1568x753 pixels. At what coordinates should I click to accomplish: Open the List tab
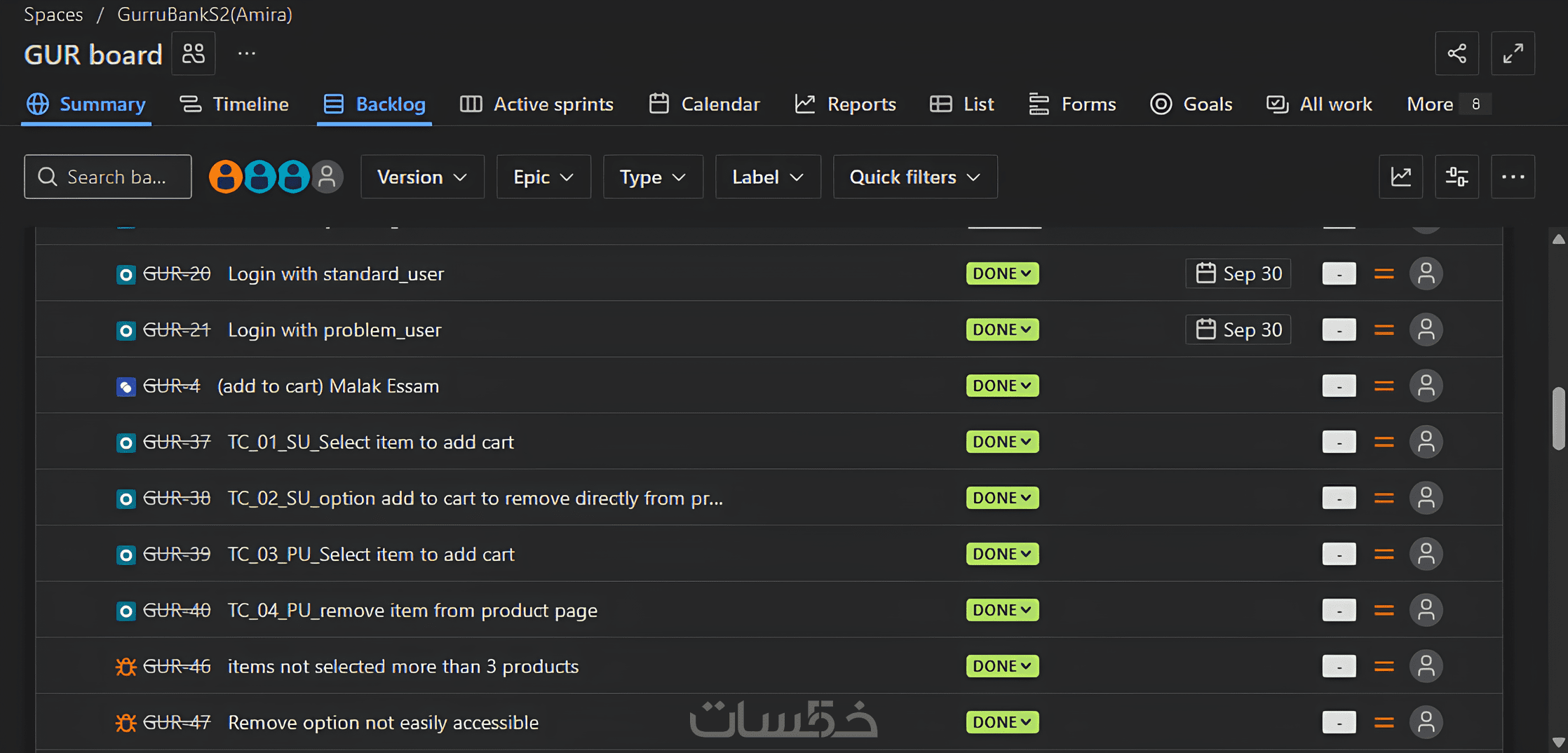pyautogui.click(x=961, y=104)
